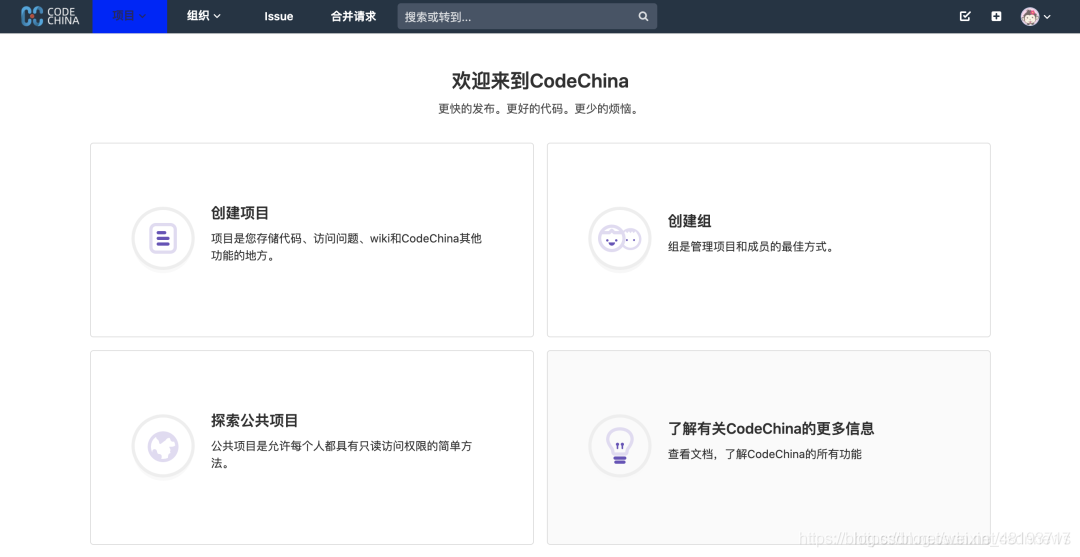
Task: Click the plus new-item icon
Action: 996,17
